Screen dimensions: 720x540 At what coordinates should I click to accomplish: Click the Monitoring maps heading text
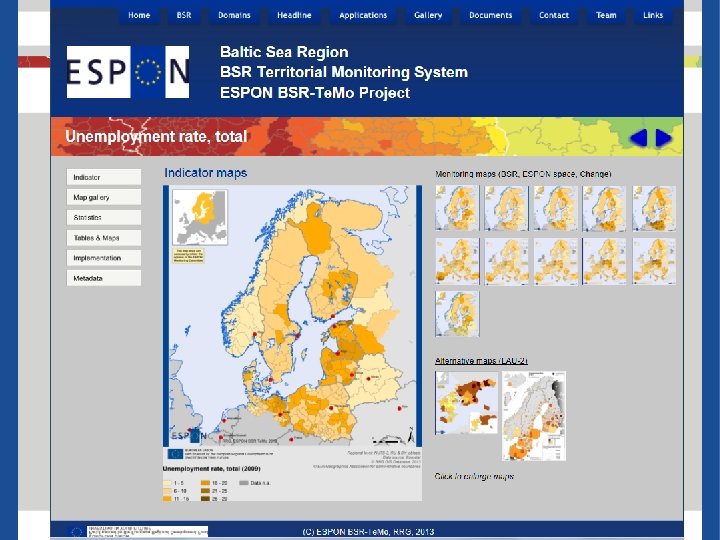[523, 174]
